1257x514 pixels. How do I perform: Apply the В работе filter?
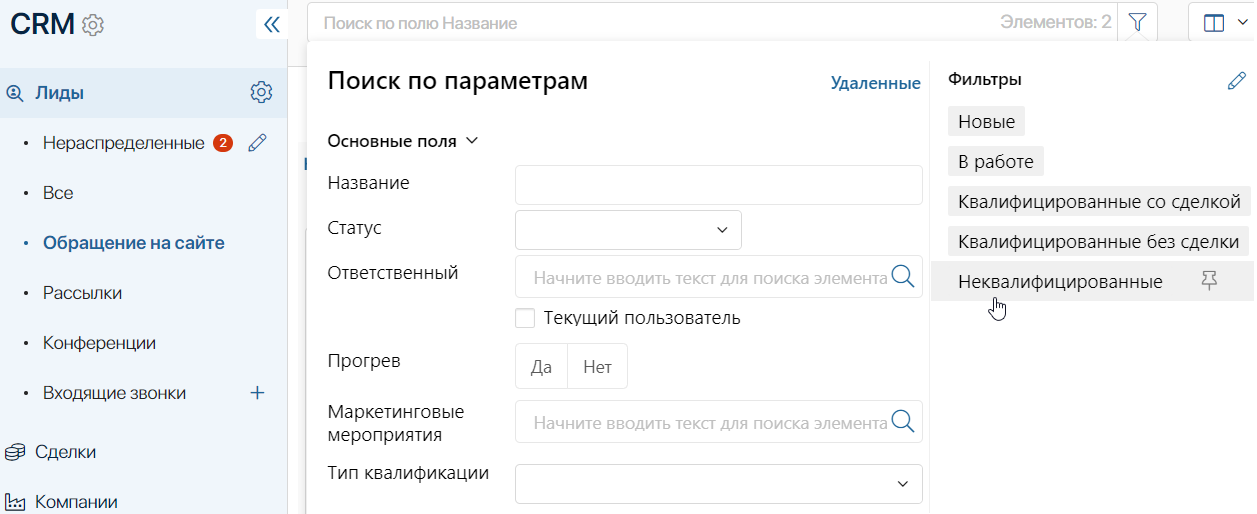click(996, 161)
